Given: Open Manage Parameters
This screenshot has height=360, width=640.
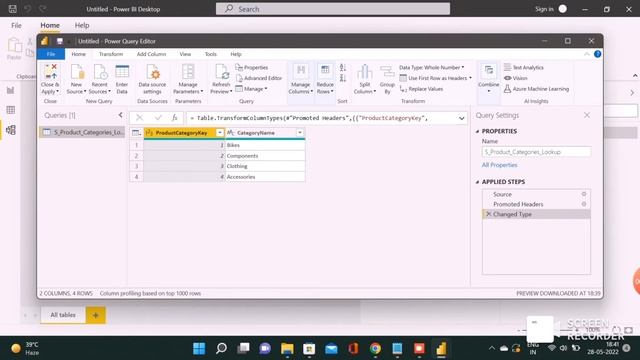Looking at the screenshot, I should point(188,80).
